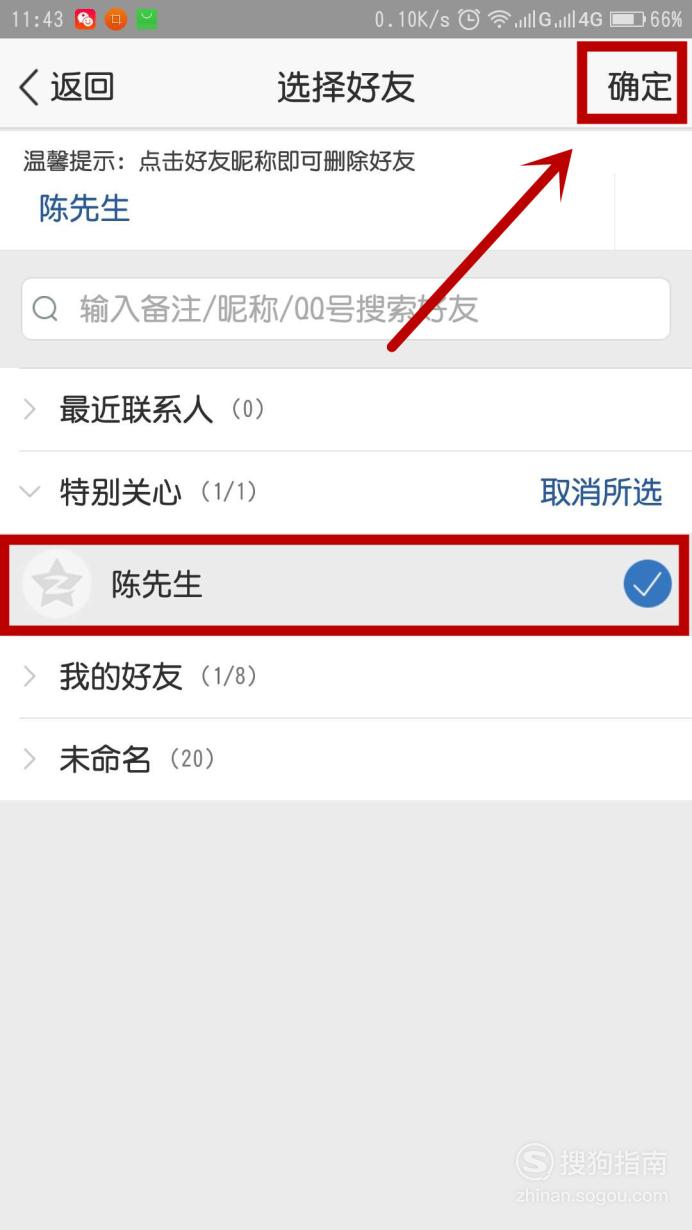The height and width of the screenshot is (1230, 692).
Task: Expand the 未命名 group
Action: pos(346,759)
